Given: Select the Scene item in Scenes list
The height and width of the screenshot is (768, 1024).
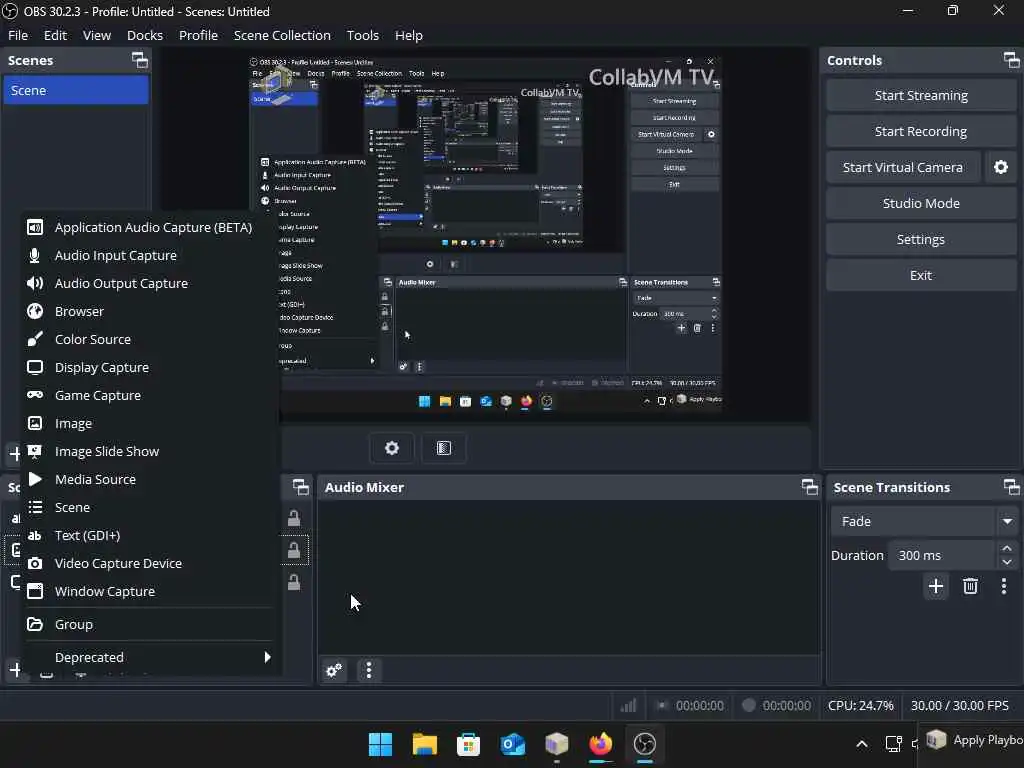Looking at the screenshot, I should pos(76,90).
